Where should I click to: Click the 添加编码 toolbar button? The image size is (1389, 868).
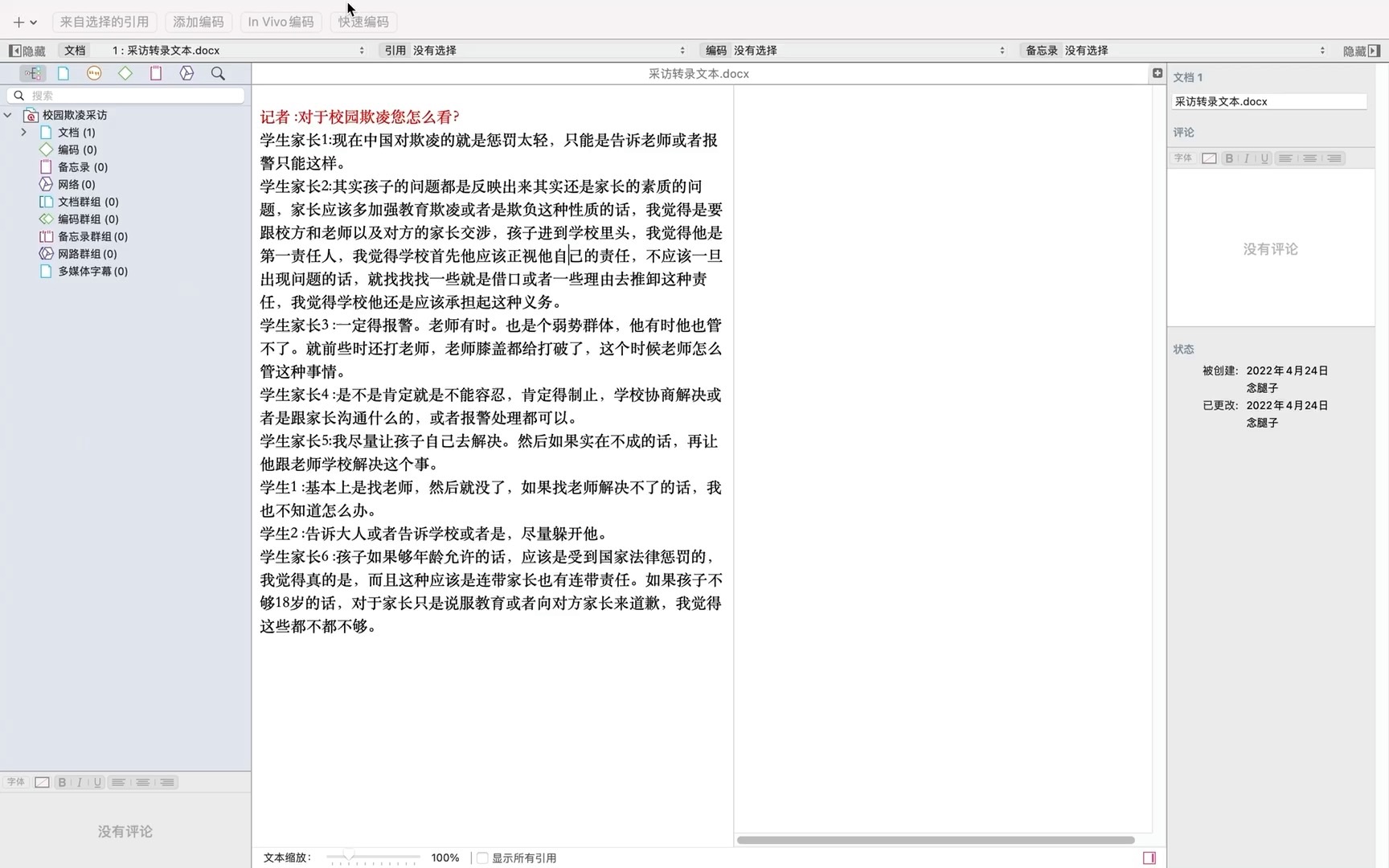(199, 22)
